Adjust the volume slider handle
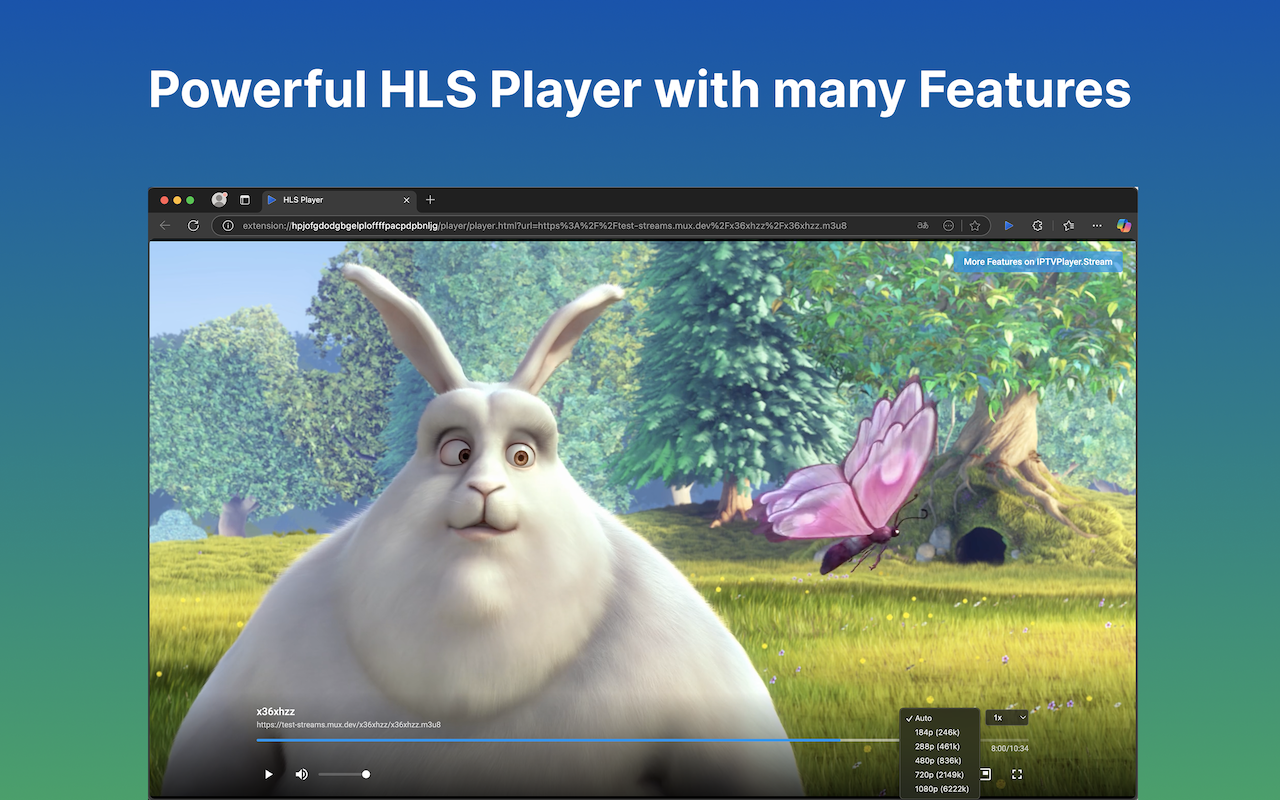 pyautogui.click(x=366, y=774)
